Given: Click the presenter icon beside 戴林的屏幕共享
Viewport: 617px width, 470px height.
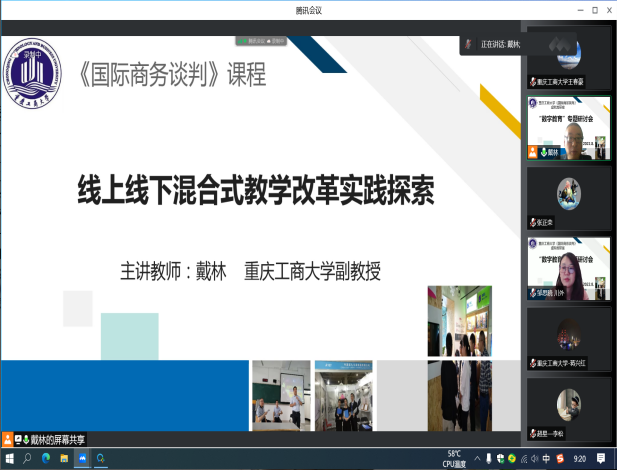Looking at the screenshot, I should click(x=8, y=439).
